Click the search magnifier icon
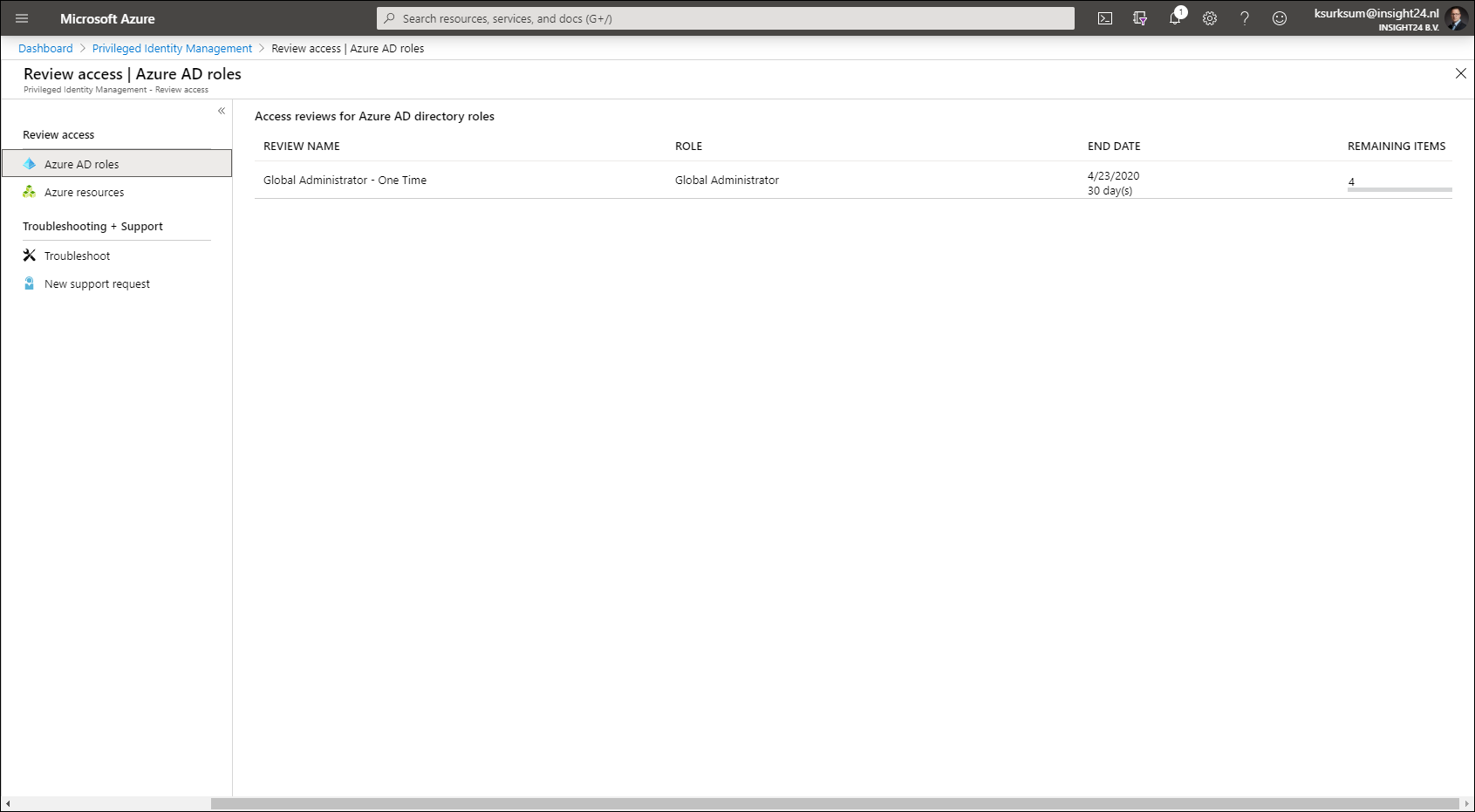 pos(390,18)
